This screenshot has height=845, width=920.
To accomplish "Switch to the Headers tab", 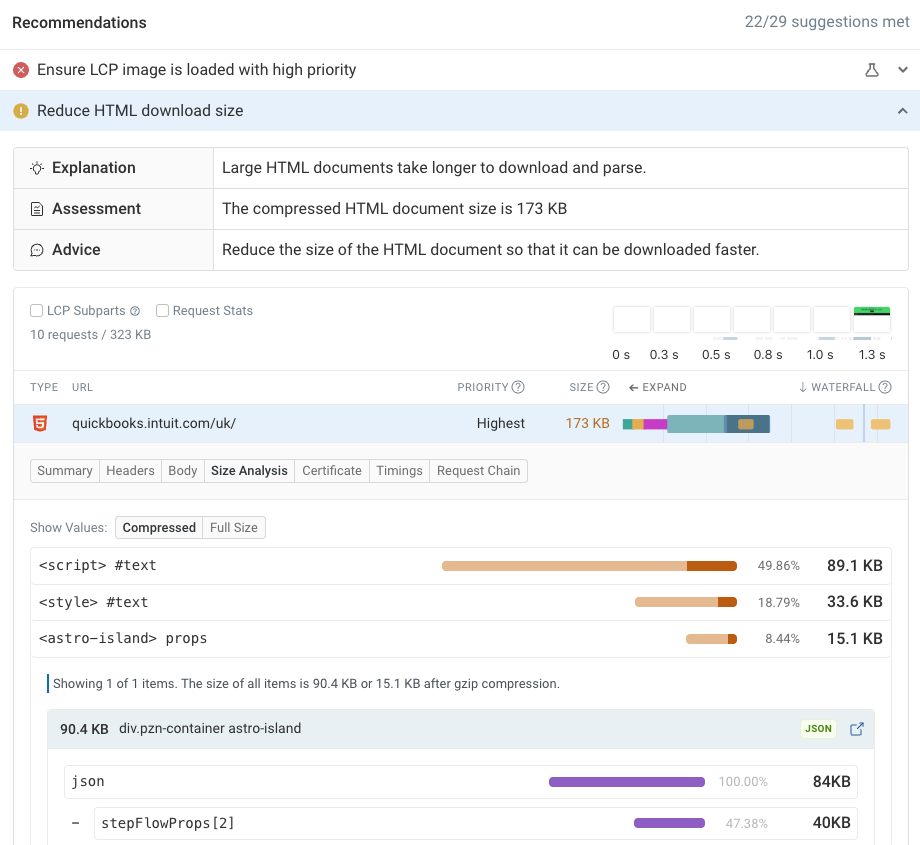I will point(129,470).
